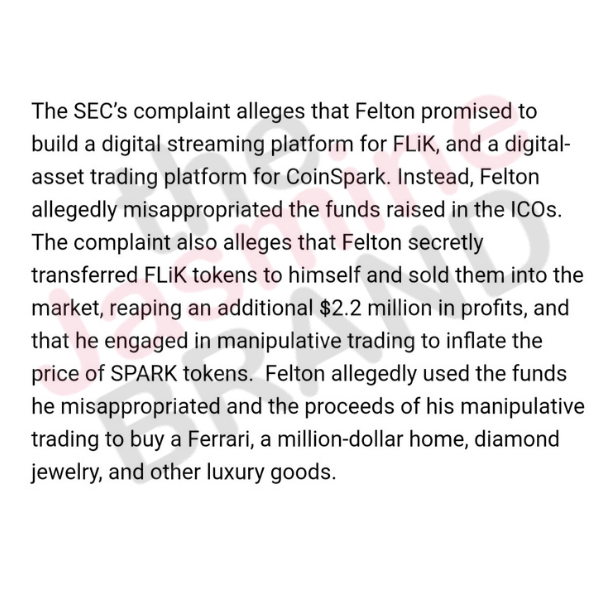
Task: Click the word 'profits,' in seventh line
Action: point(494,309)
